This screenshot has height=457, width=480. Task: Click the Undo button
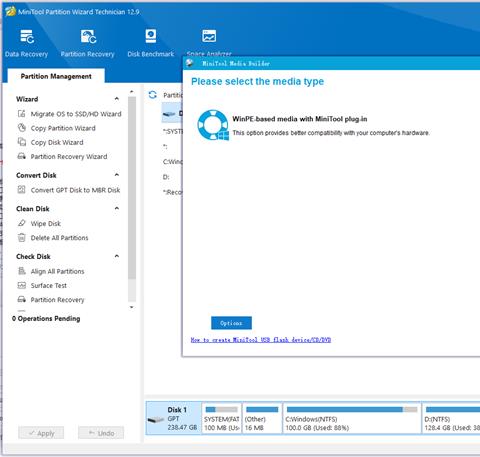tap(101, 433)
